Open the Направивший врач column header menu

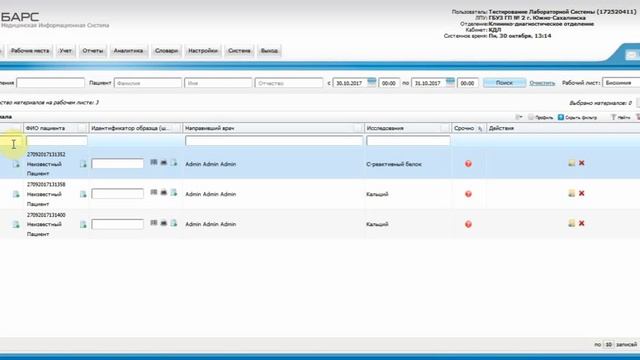[x=358, y=128]
